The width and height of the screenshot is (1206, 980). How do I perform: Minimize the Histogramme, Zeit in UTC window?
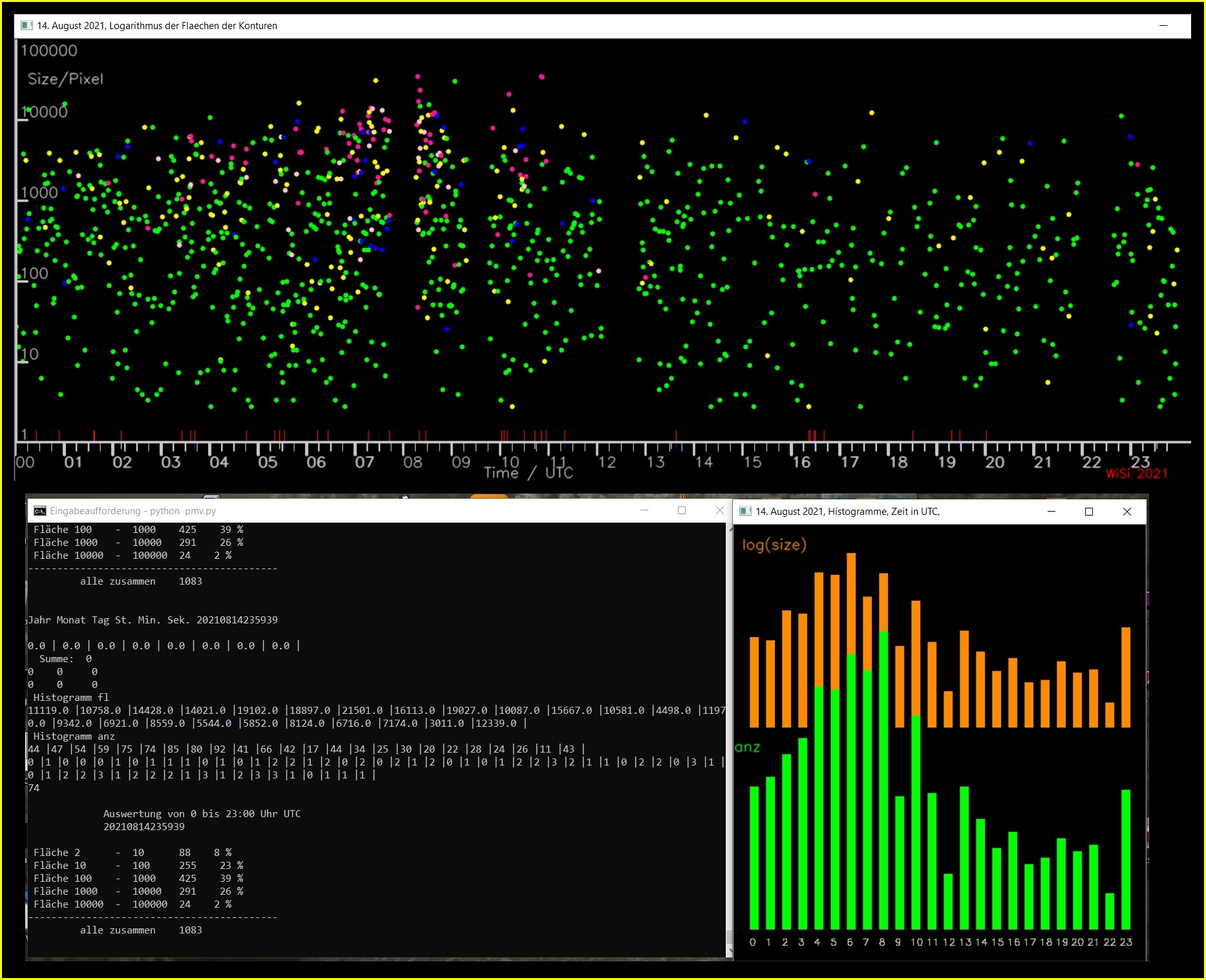pos(1052,512)
